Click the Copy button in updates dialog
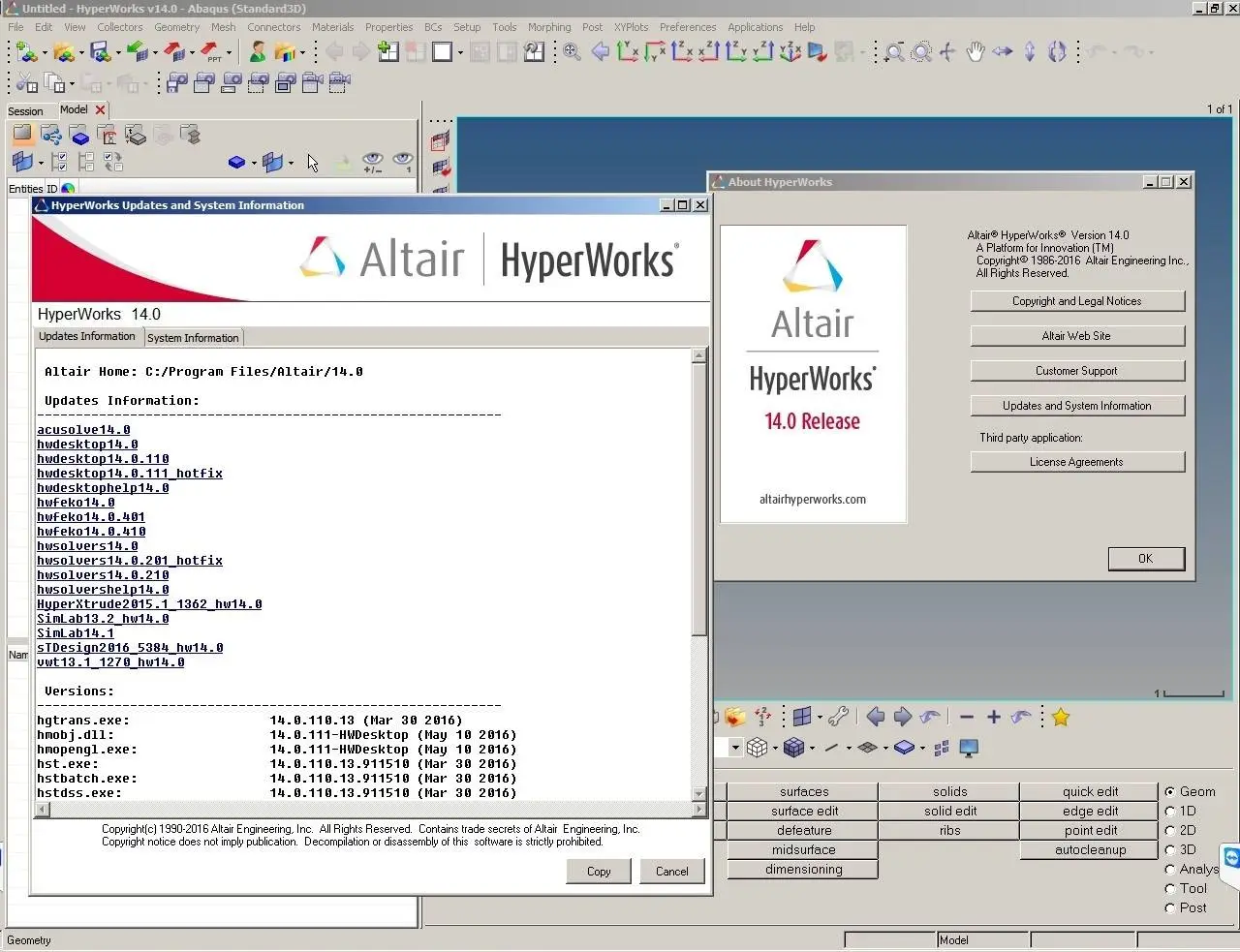The image size is (1240, 952). tap(599, 872)
